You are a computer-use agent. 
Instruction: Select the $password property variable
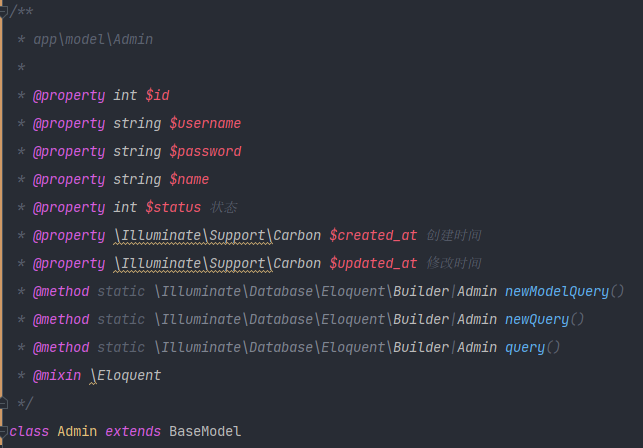click(x=205, y=151)
